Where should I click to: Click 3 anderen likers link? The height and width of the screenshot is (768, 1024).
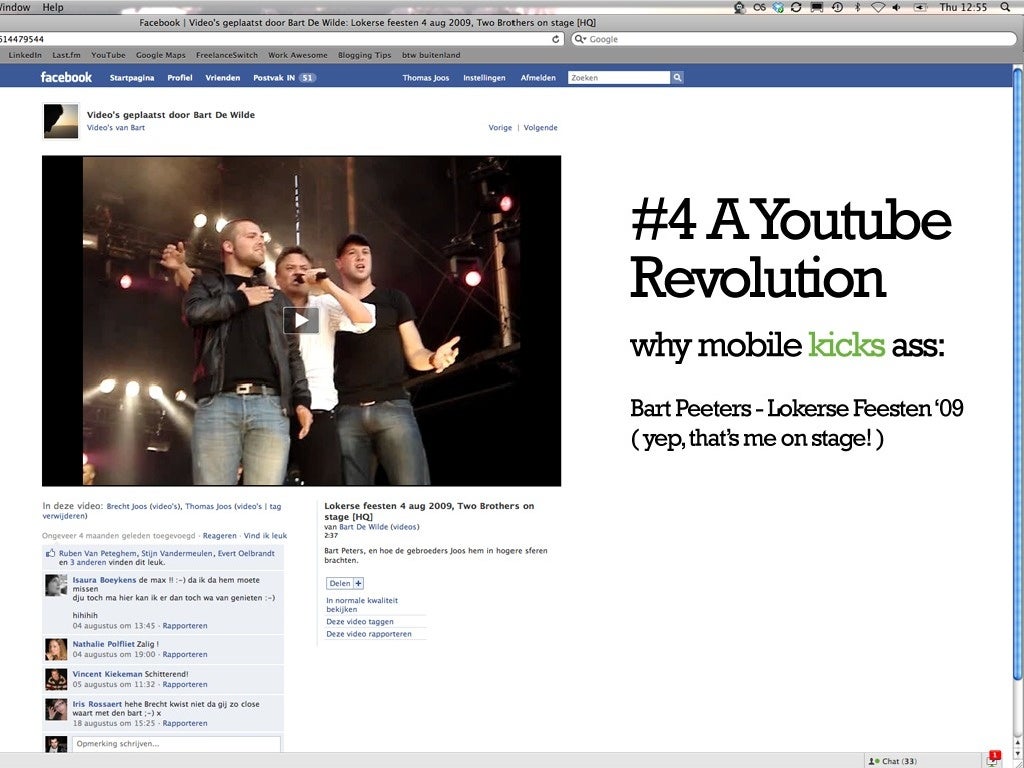point(88,562)
